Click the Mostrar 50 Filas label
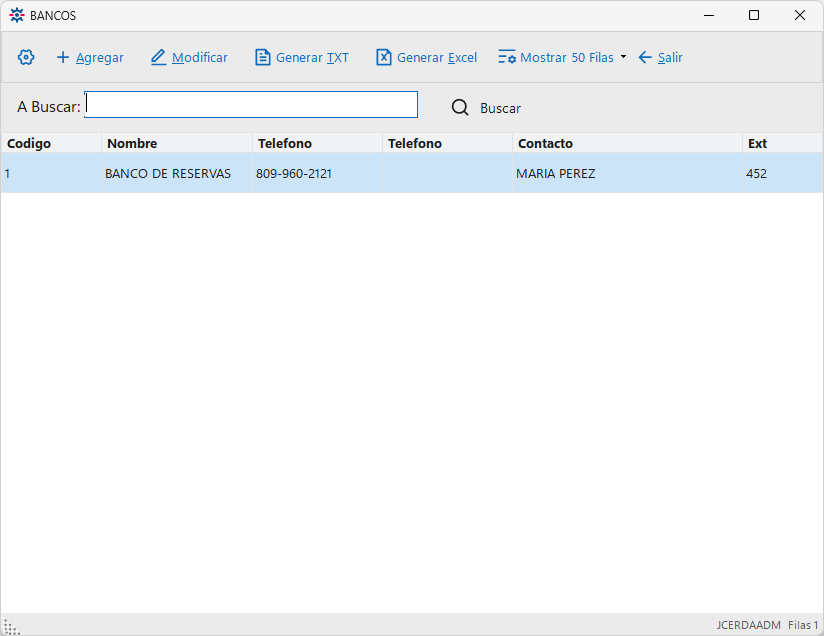Viewport: 824px width, 636px height. pos(567,57)
